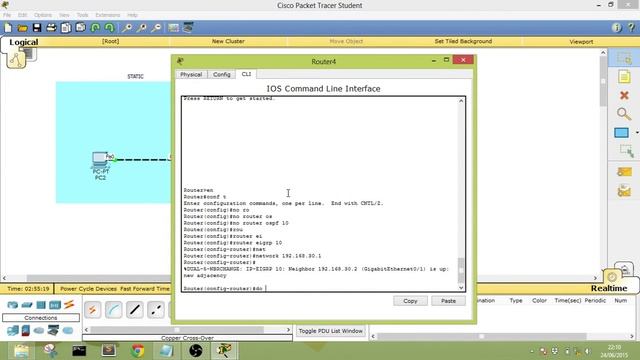Image resolution: width=640 pixels, height=360 pixels.
Task: Click New Cluster in logical bar
Action: tap(228, 41)
